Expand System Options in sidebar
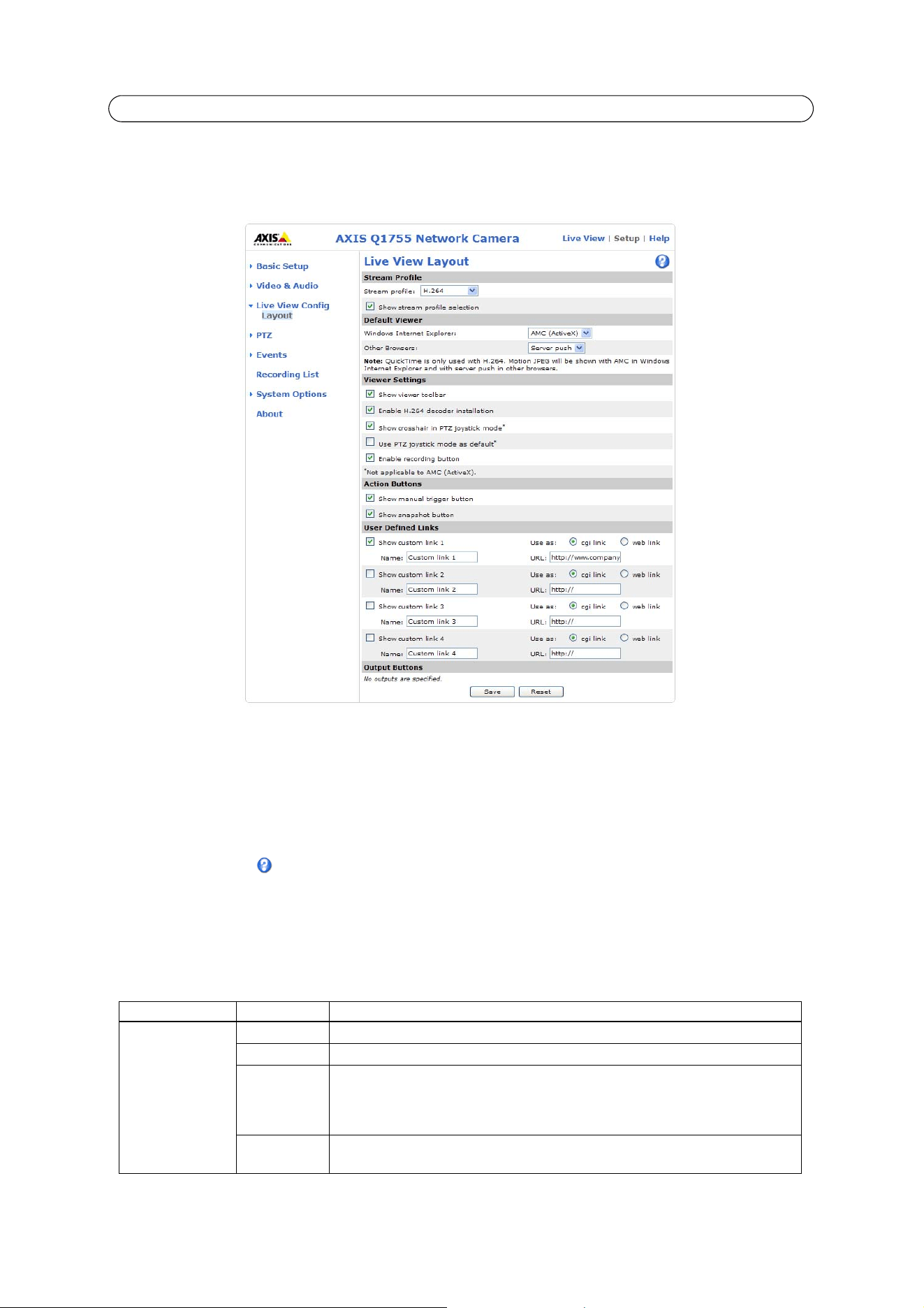Screen dimensions: 924x1308 tap(291, 394)
